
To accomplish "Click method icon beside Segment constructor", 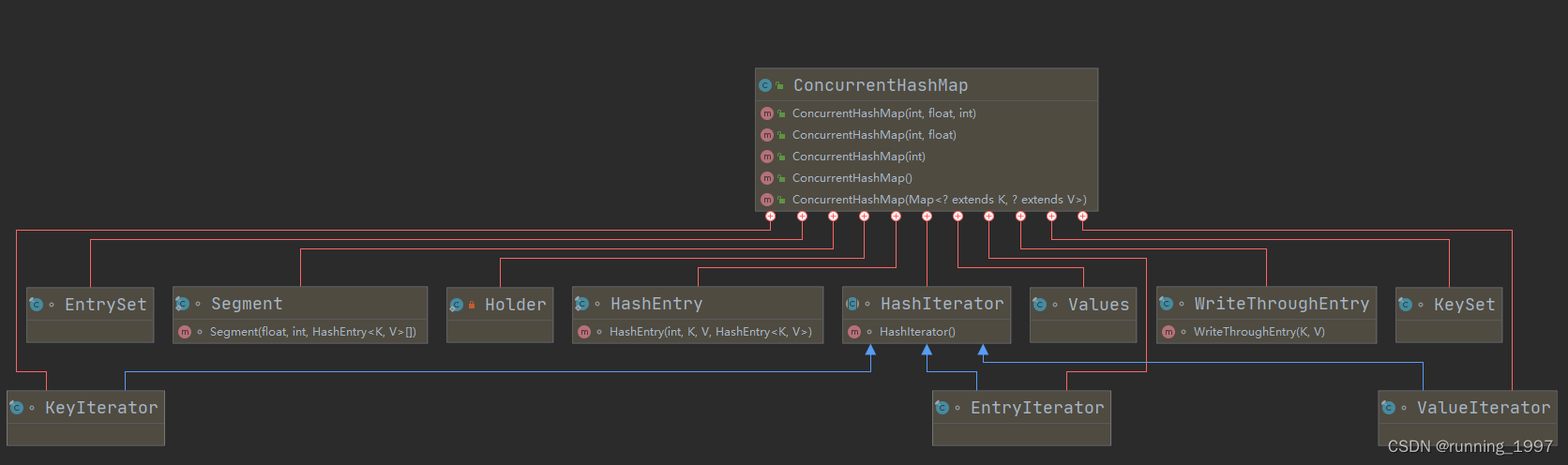I will (185, 332).
